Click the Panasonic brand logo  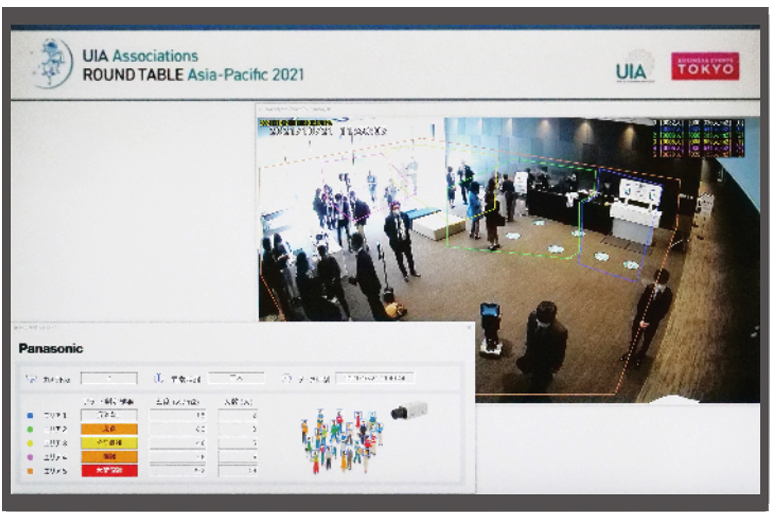point(51,348)
